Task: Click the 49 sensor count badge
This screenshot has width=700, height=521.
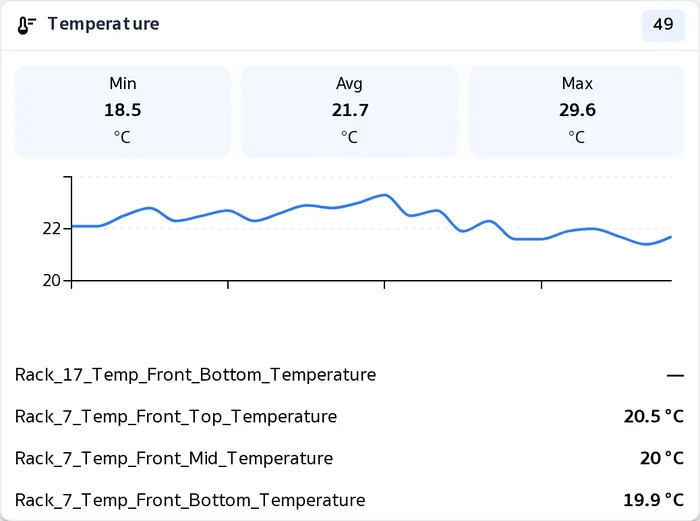Action: click(x=663, y=25)
